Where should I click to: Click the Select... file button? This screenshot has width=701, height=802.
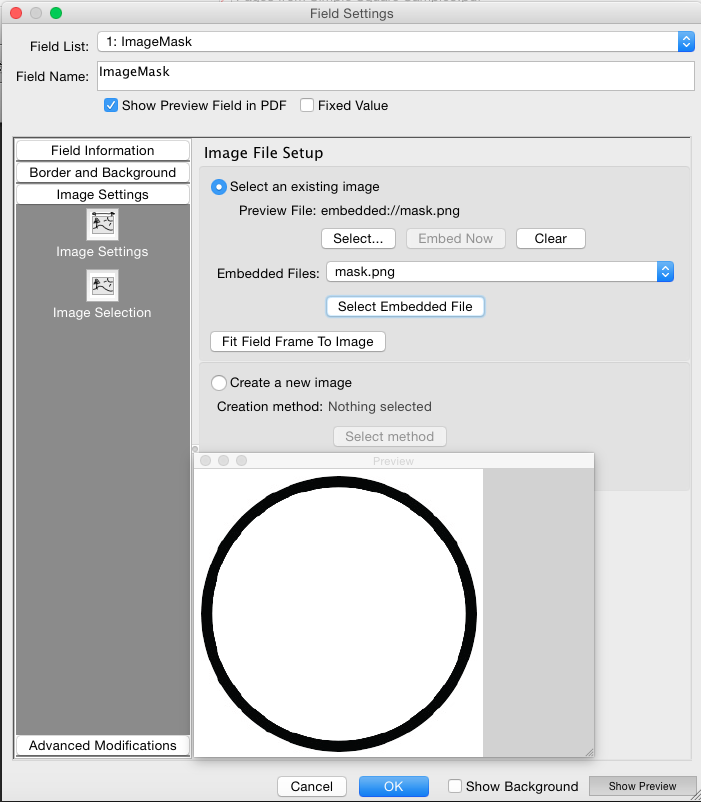(x=358, y=239)
